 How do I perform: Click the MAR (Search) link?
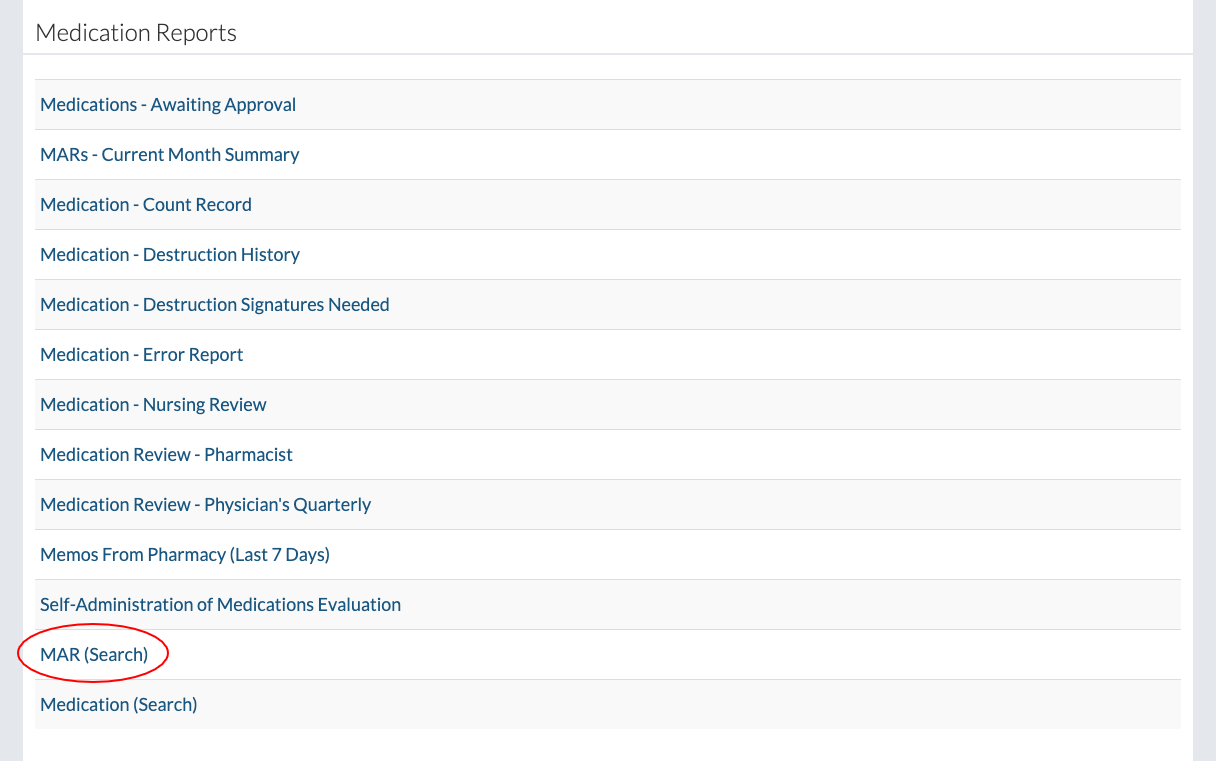[94, 655]
